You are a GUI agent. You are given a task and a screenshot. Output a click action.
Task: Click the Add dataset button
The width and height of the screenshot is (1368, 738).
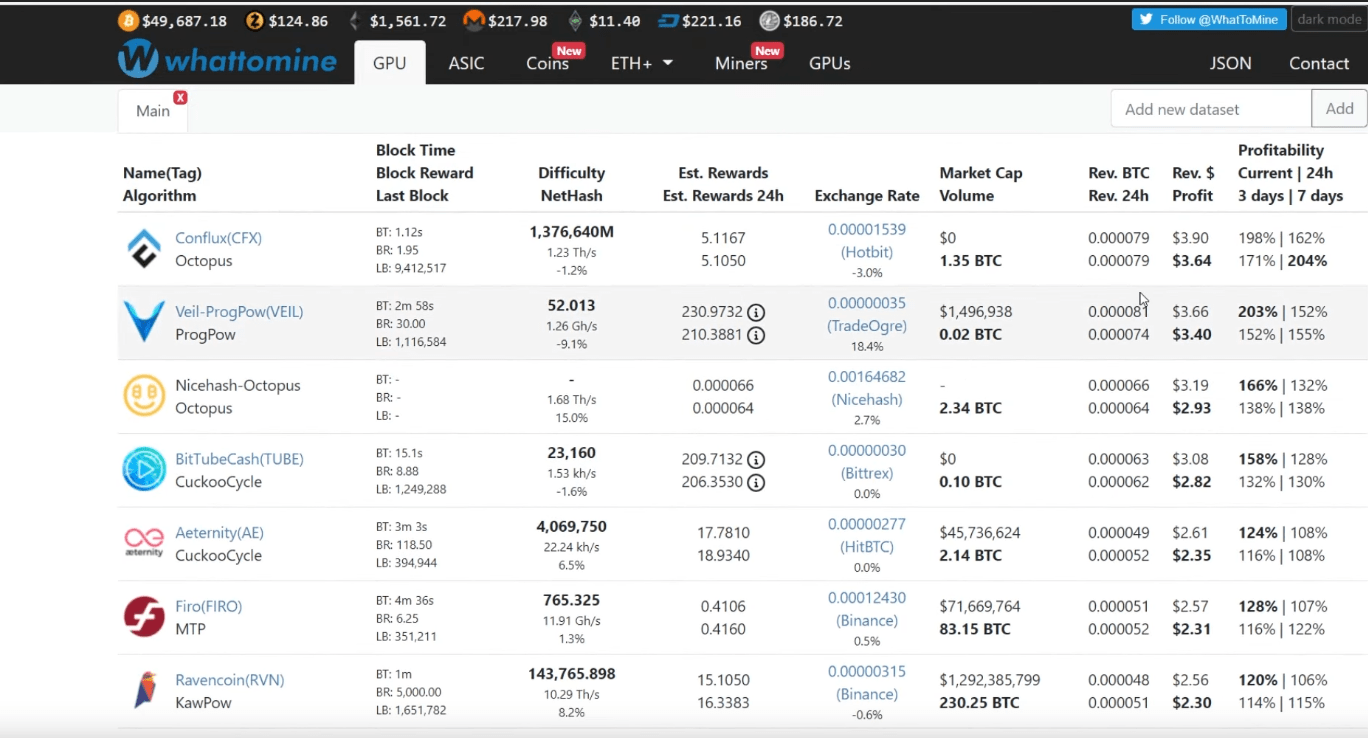(1339, 109)
